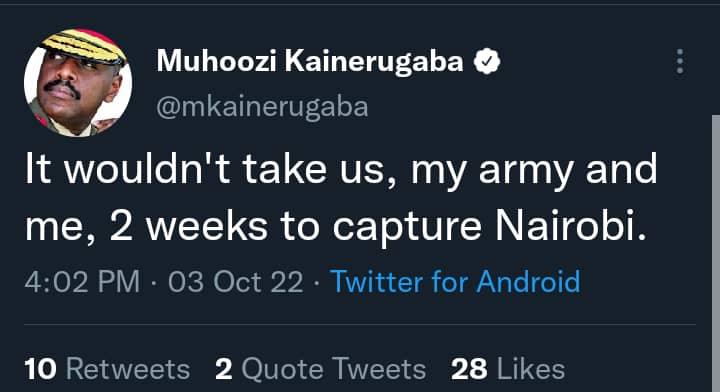This screenshot has height=392, width=720.
Task: Open Muhoozi Kainerugaba display name profile link
Action: 310,61
